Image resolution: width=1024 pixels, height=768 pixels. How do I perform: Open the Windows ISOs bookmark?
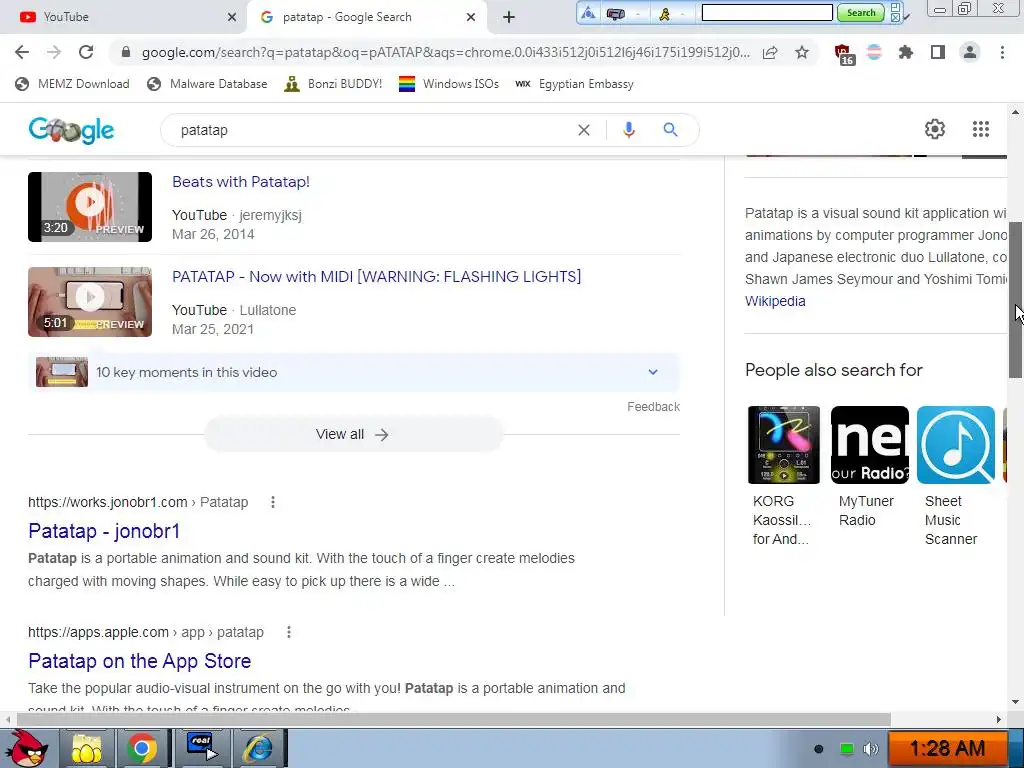(x=449, y=84)
